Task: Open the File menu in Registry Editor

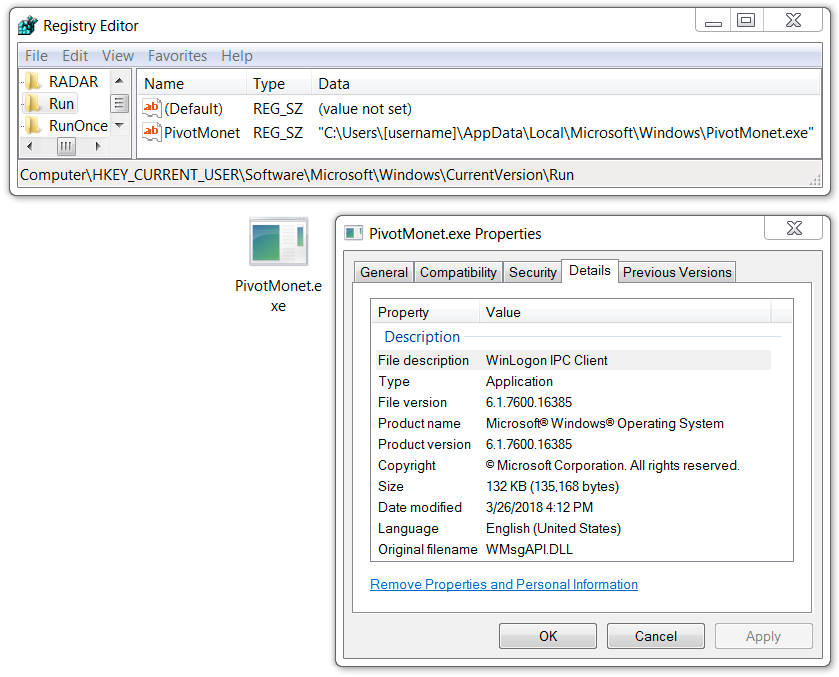Action: (x=36, y=56)
